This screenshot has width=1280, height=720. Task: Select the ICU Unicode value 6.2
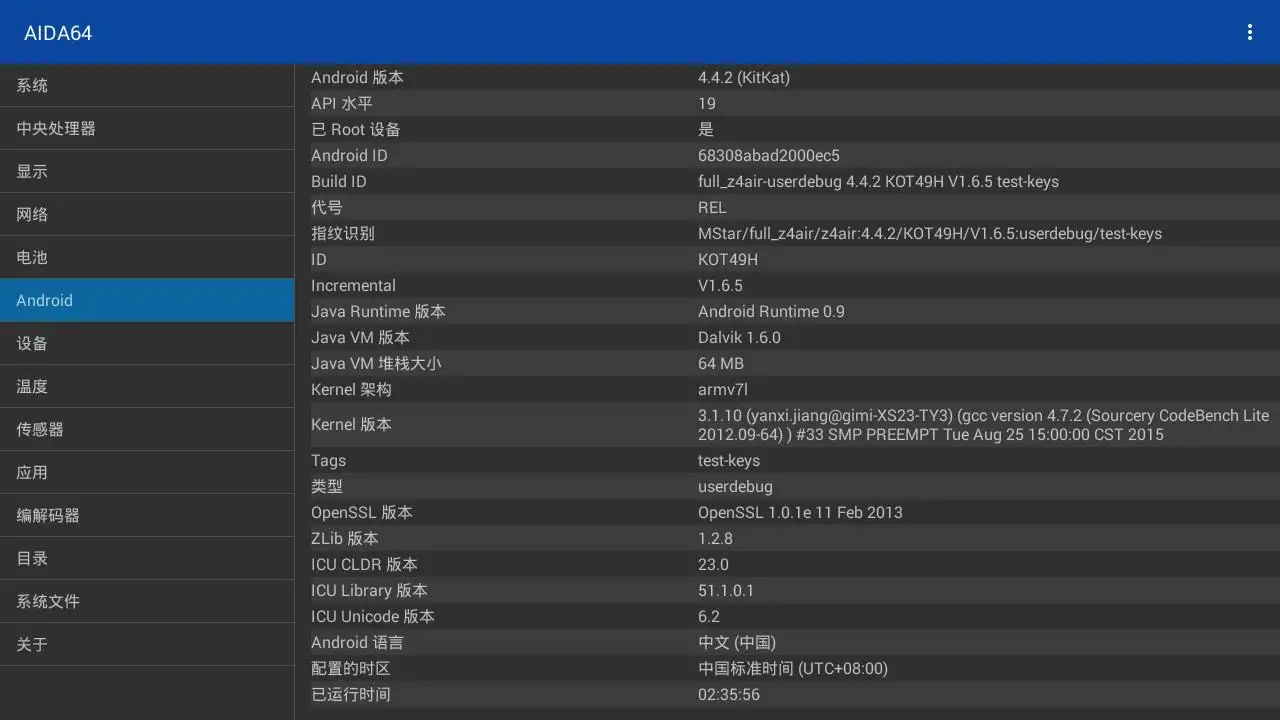pyautogui.click(x=709, y=616)
